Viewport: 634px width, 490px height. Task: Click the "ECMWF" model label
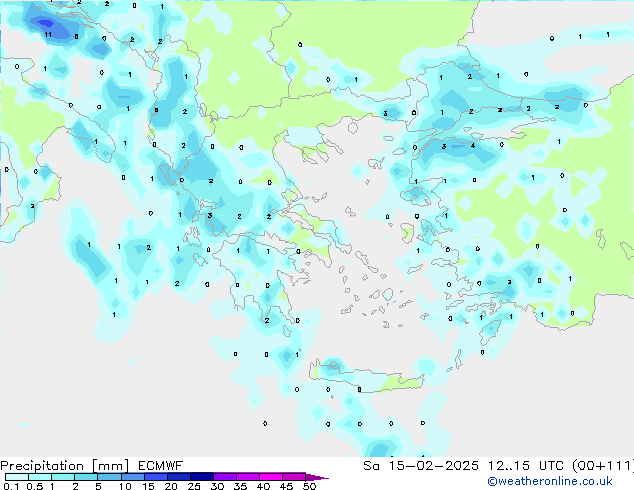[x=161, y=466]
